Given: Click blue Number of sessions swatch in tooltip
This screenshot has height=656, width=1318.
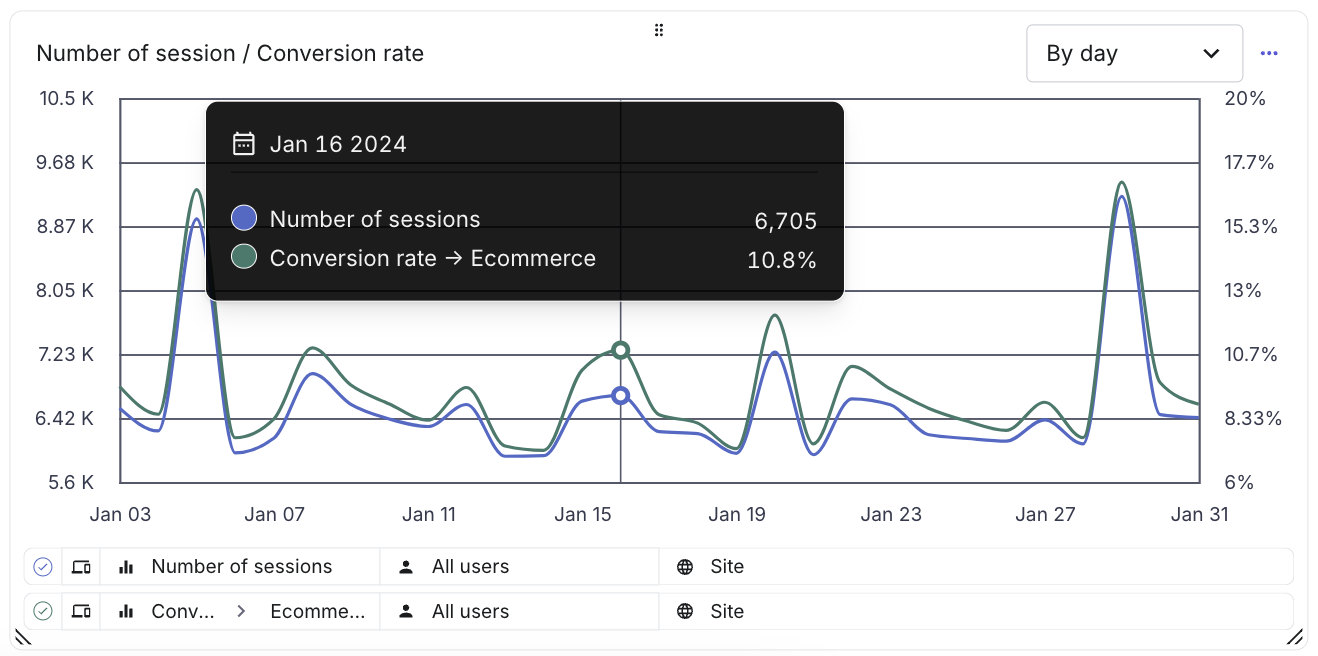Looking at the screenshot, I should [x=244, y=219].
